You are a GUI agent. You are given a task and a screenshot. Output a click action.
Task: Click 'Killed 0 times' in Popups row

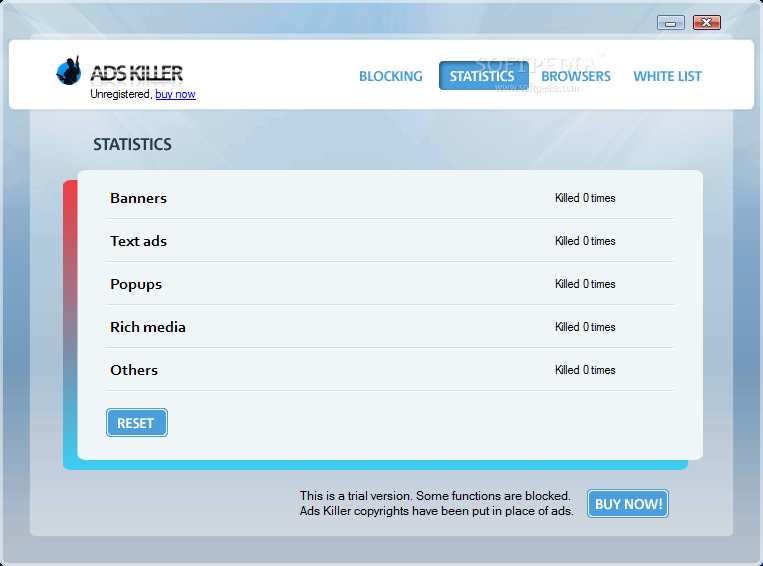pos(585,284)
